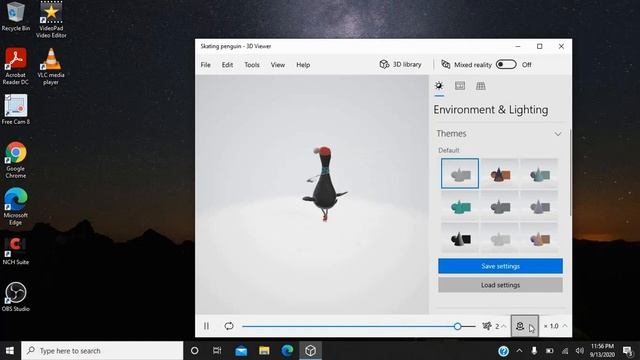Viewport: 640px width, 360px height.
Task: Click the 3D Viewer window title bar
Action: pos(351,46)
